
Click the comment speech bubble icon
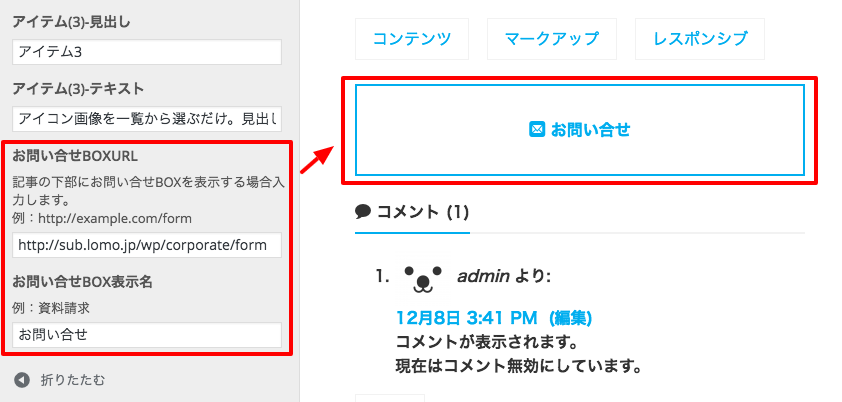pyautogui.click(x=363, y=212)
